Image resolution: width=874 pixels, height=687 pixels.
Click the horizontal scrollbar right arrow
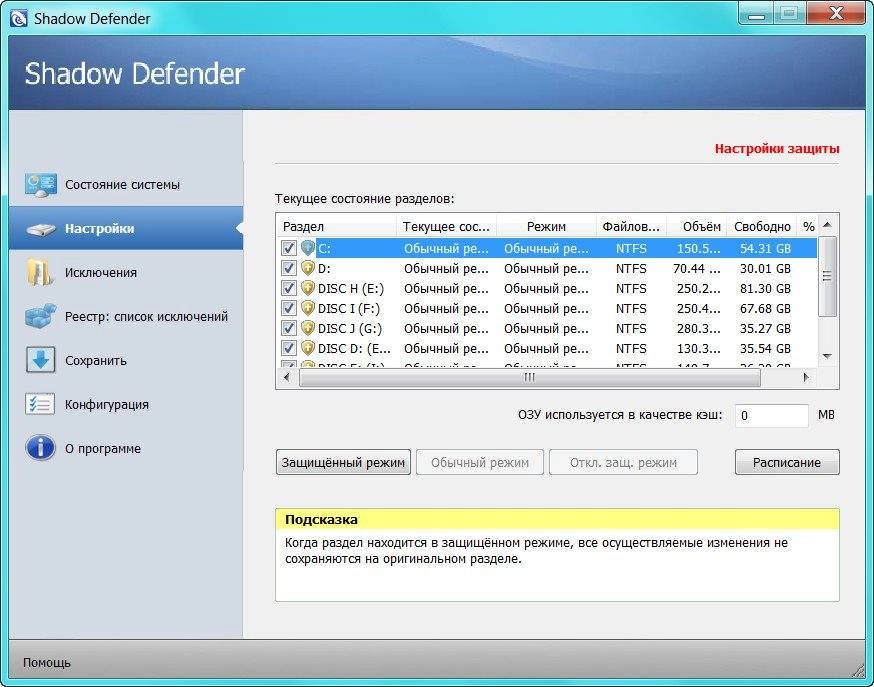click(x=806, y=377)
